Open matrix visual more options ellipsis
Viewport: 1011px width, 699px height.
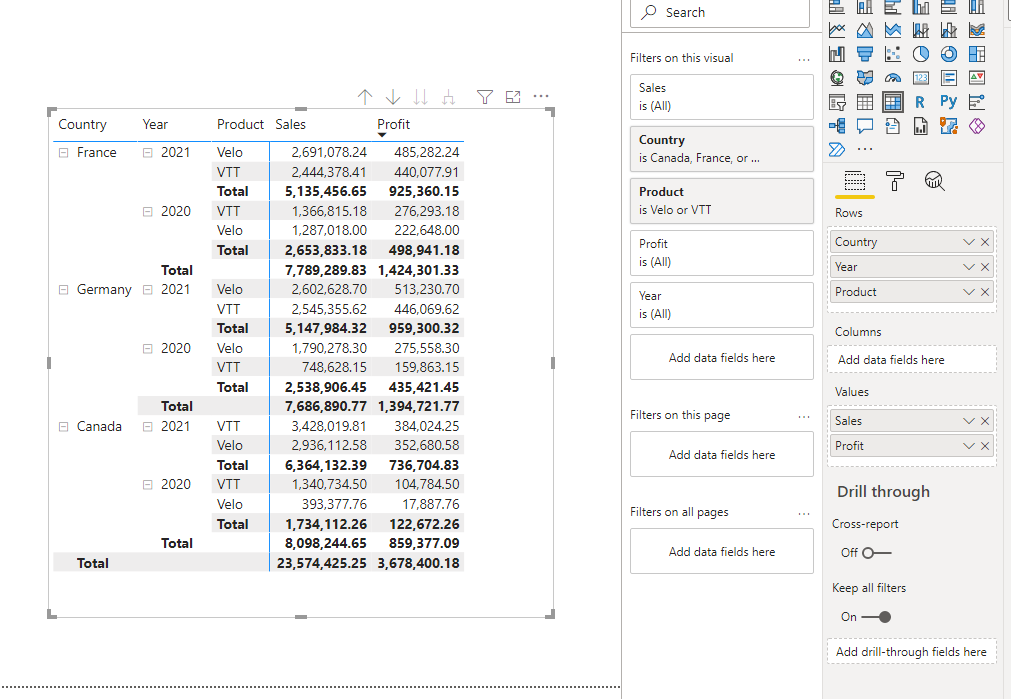click(x=541, y=96)
